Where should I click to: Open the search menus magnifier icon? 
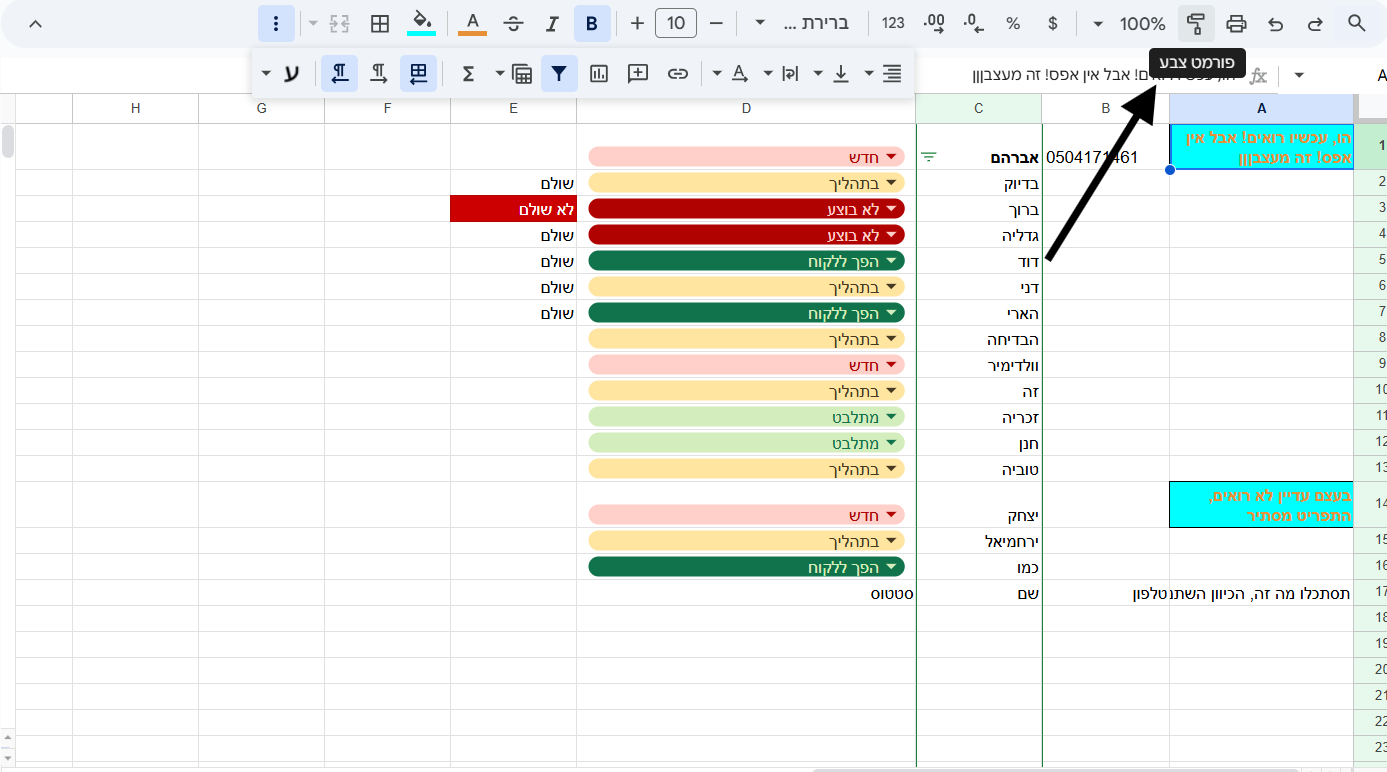1356,23
